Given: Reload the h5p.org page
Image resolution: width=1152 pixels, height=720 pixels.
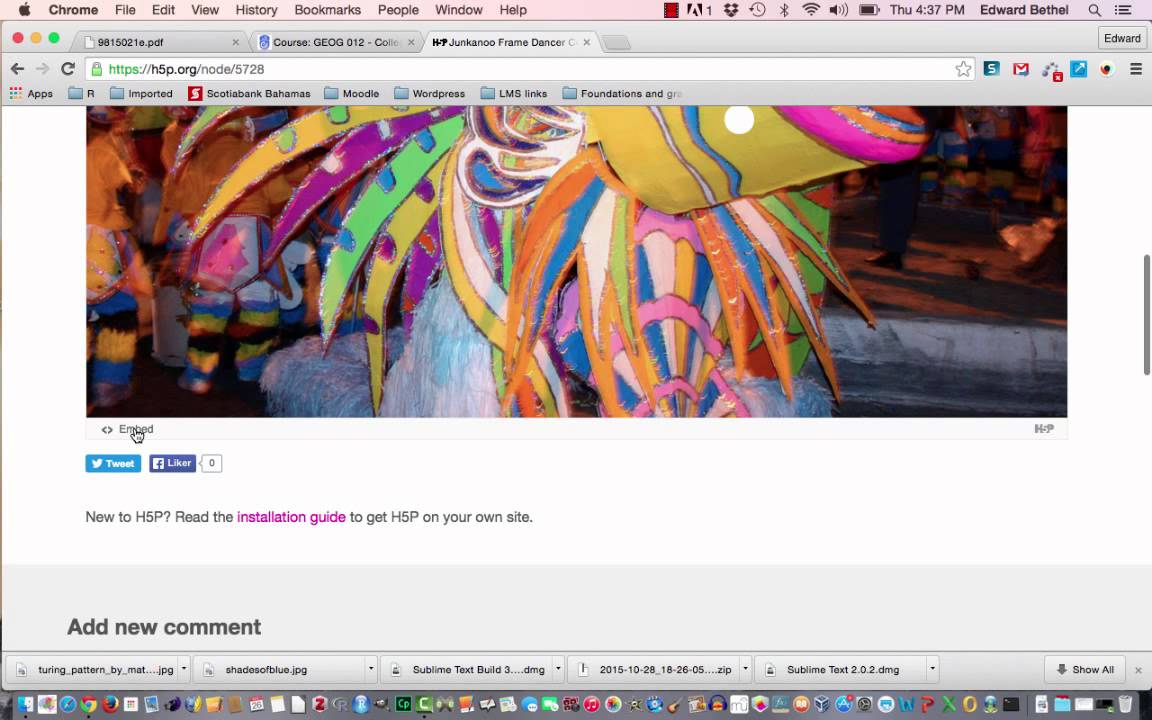Looking at the screenshot, I should pos(68,68).
